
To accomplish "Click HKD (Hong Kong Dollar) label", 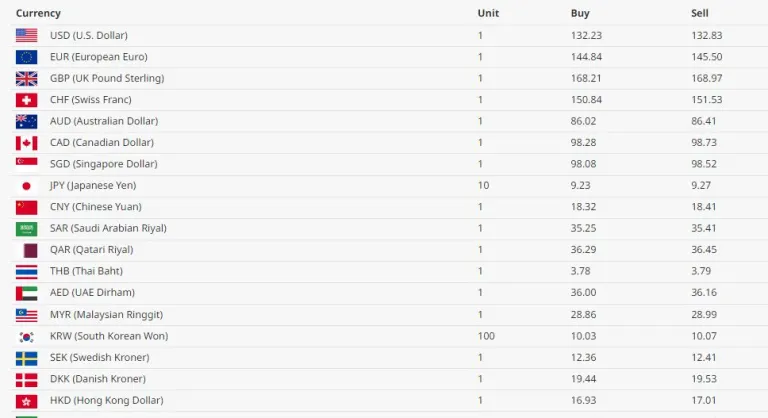I will [106, 401].
